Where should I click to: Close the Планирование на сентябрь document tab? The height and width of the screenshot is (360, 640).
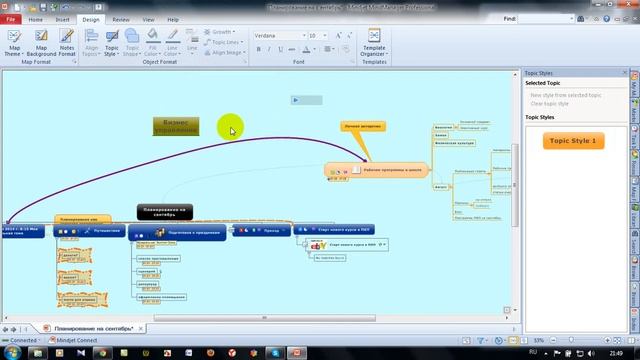click(x=141, y=328)
